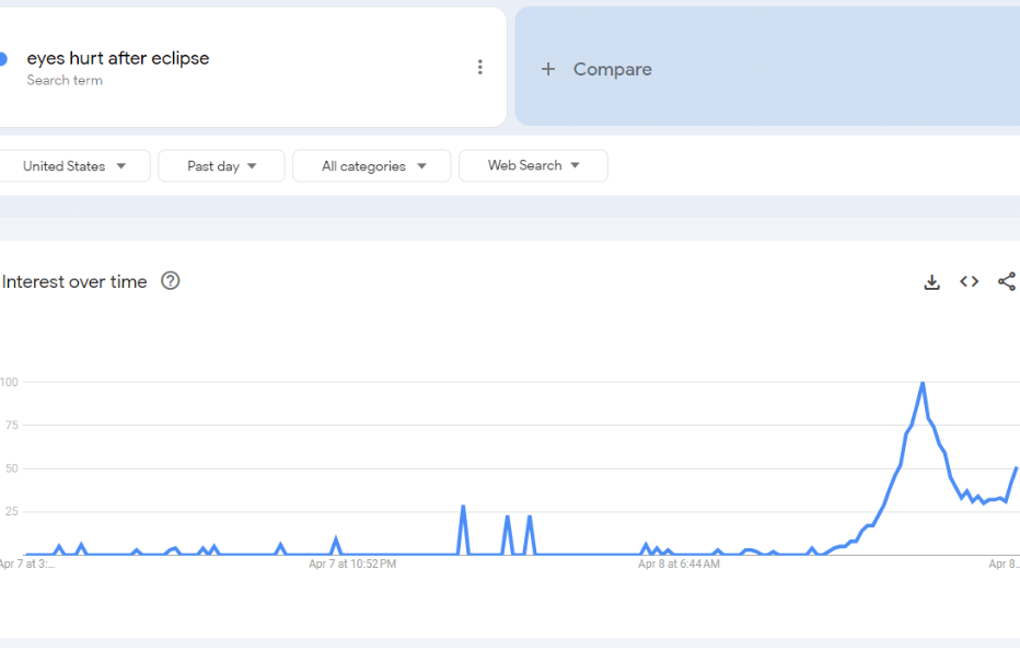Click the 'Interest over time' heading
The image size is (1020, 650).
pyautogui.click(x=75, y=282)
